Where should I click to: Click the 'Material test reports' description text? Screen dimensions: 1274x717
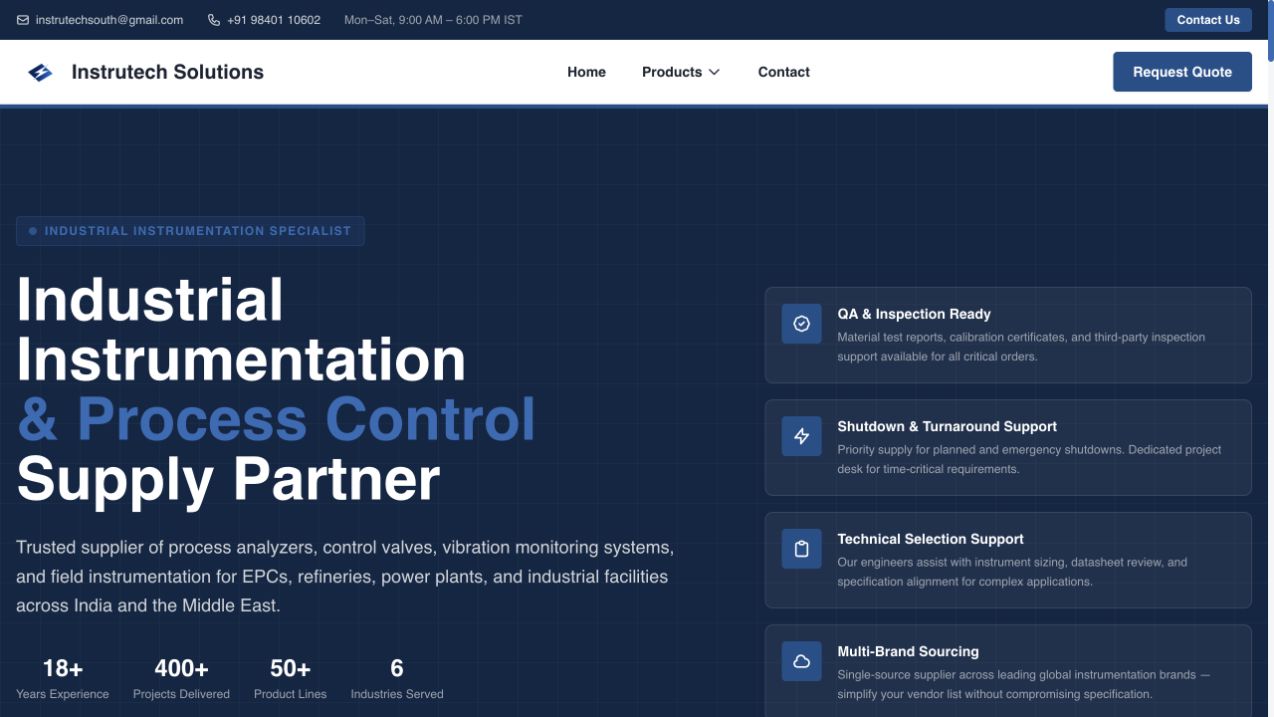(1021, 347)
